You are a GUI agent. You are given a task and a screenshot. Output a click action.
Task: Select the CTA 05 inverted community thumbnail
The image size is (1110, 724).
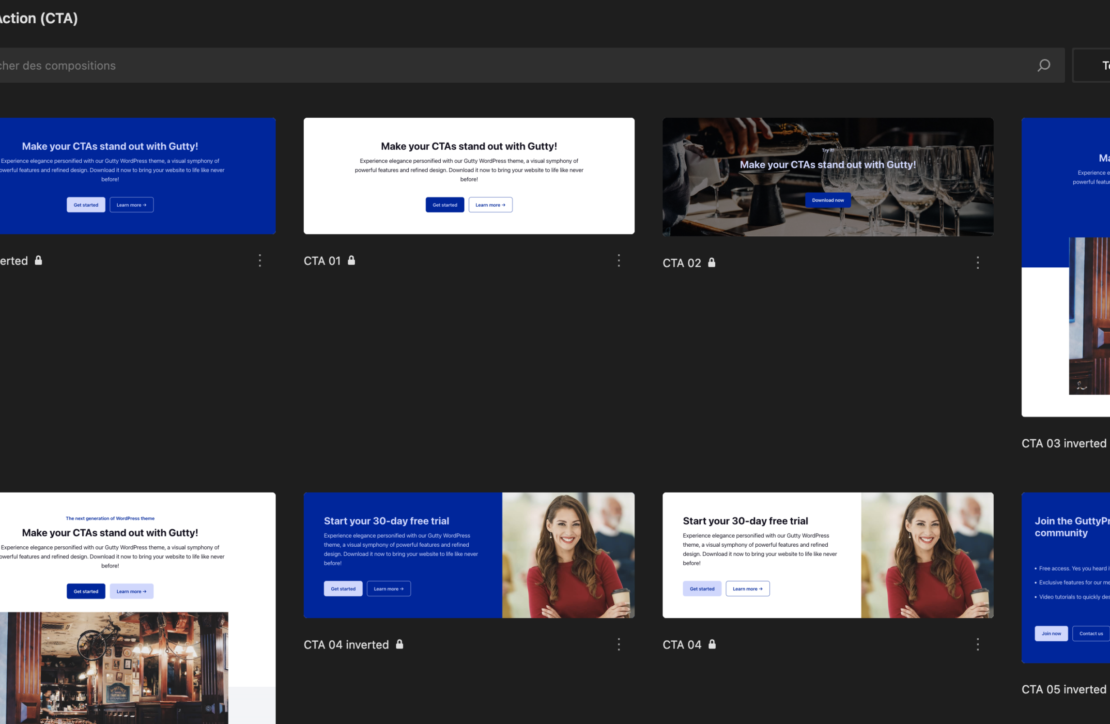1065,578
